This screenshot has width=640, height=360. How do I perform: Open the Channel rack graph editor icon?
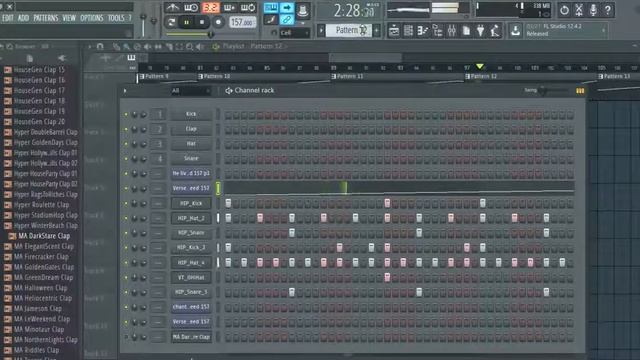(580, 91)
